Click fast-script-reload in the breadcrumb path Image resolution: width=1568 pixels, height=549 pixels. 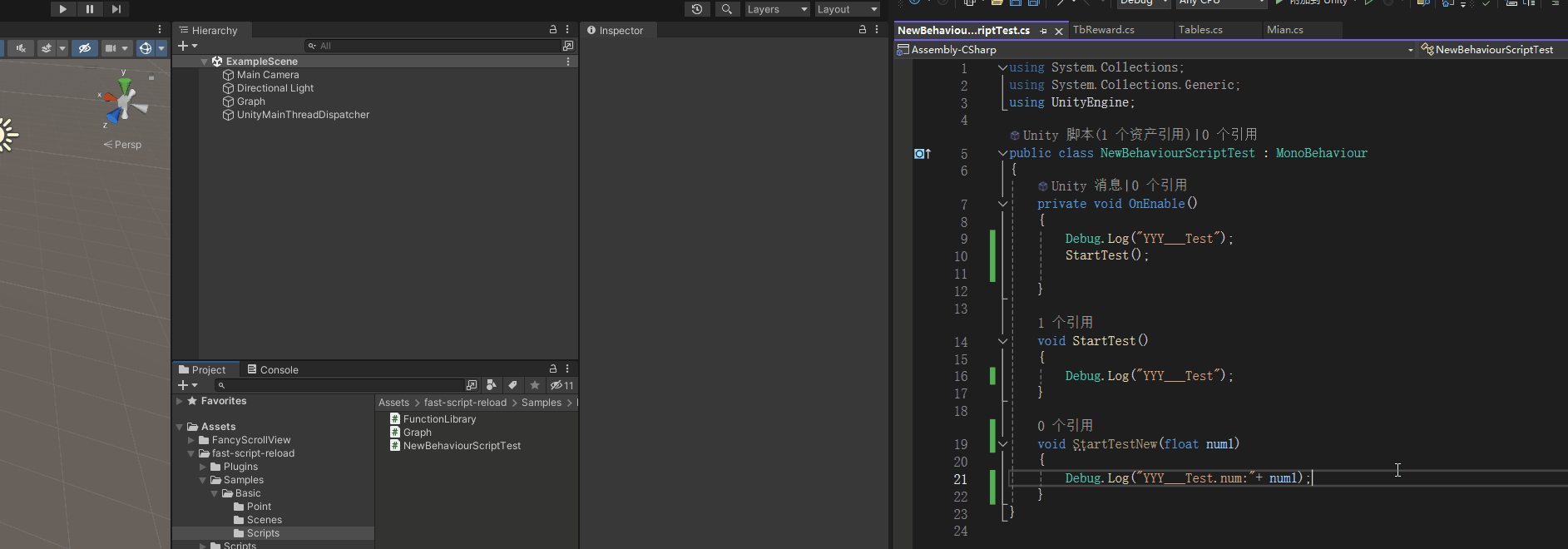pyautogui.click(x=465, y=403)
